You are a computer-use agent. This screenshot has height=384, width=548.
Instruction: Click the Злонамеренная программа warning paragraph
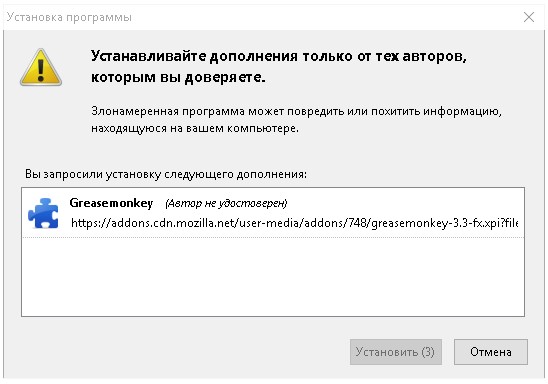coord(296,120)
